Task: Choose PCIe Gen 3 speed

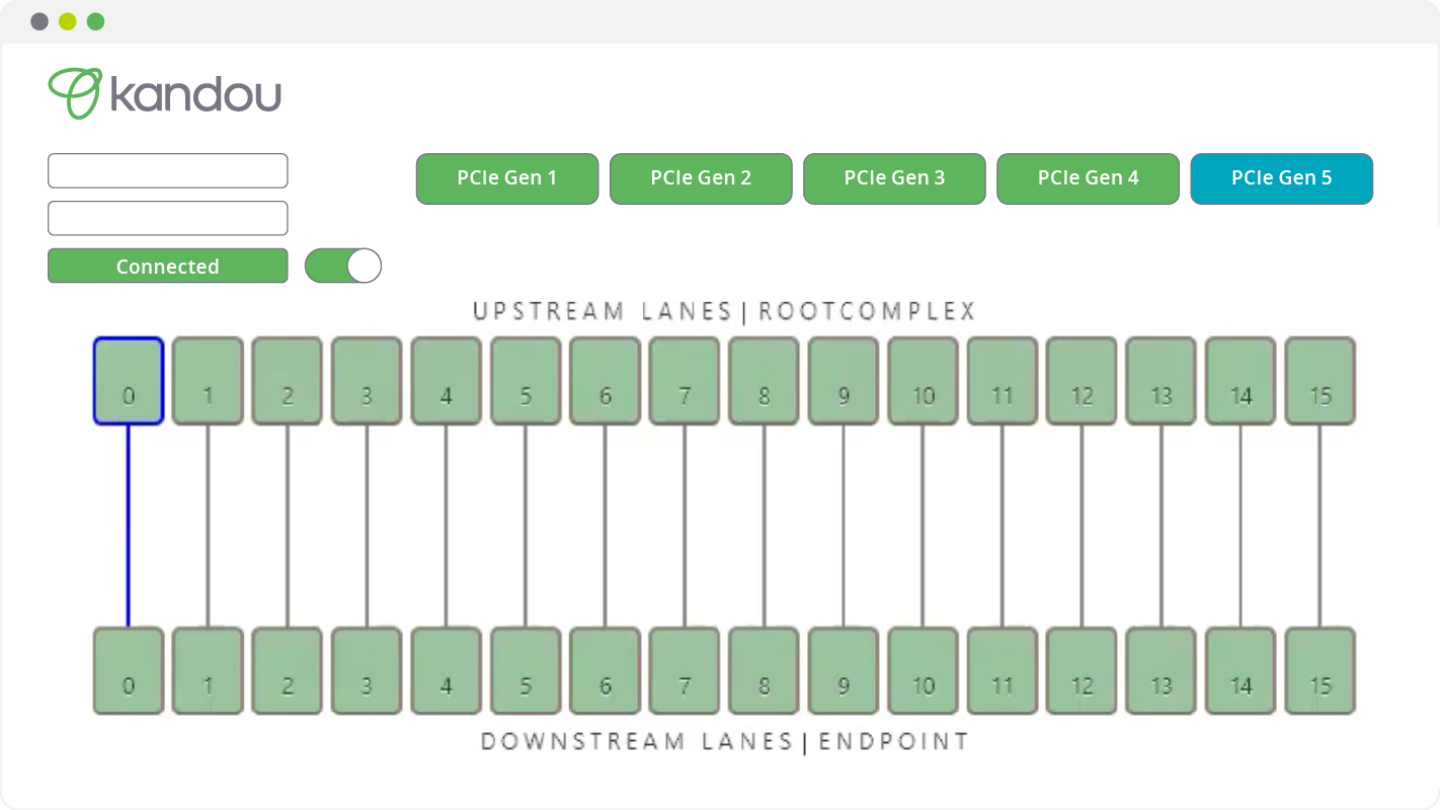Action: pos(894,178)
